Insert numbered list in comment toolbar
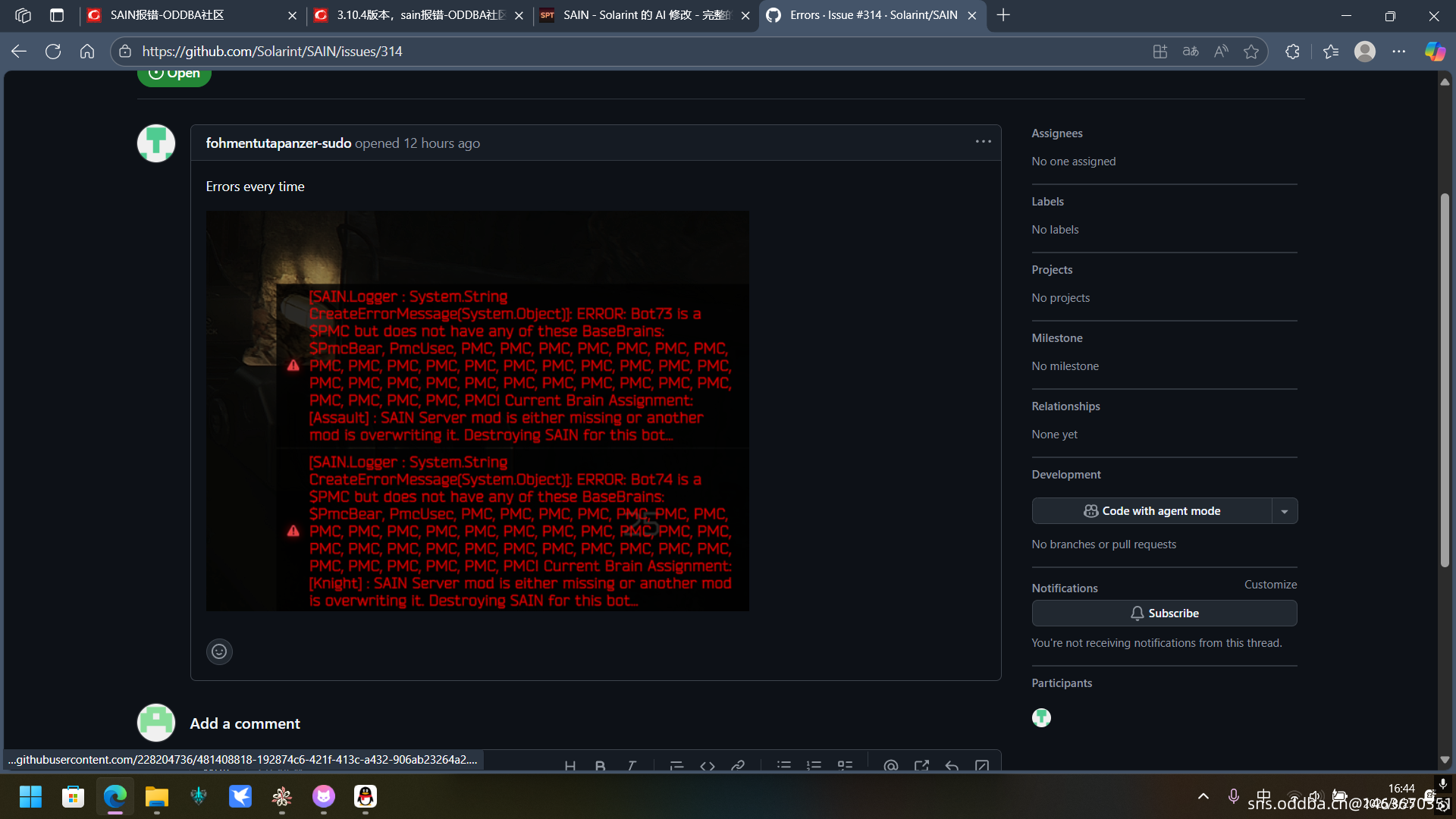 [x=814, y=766]
